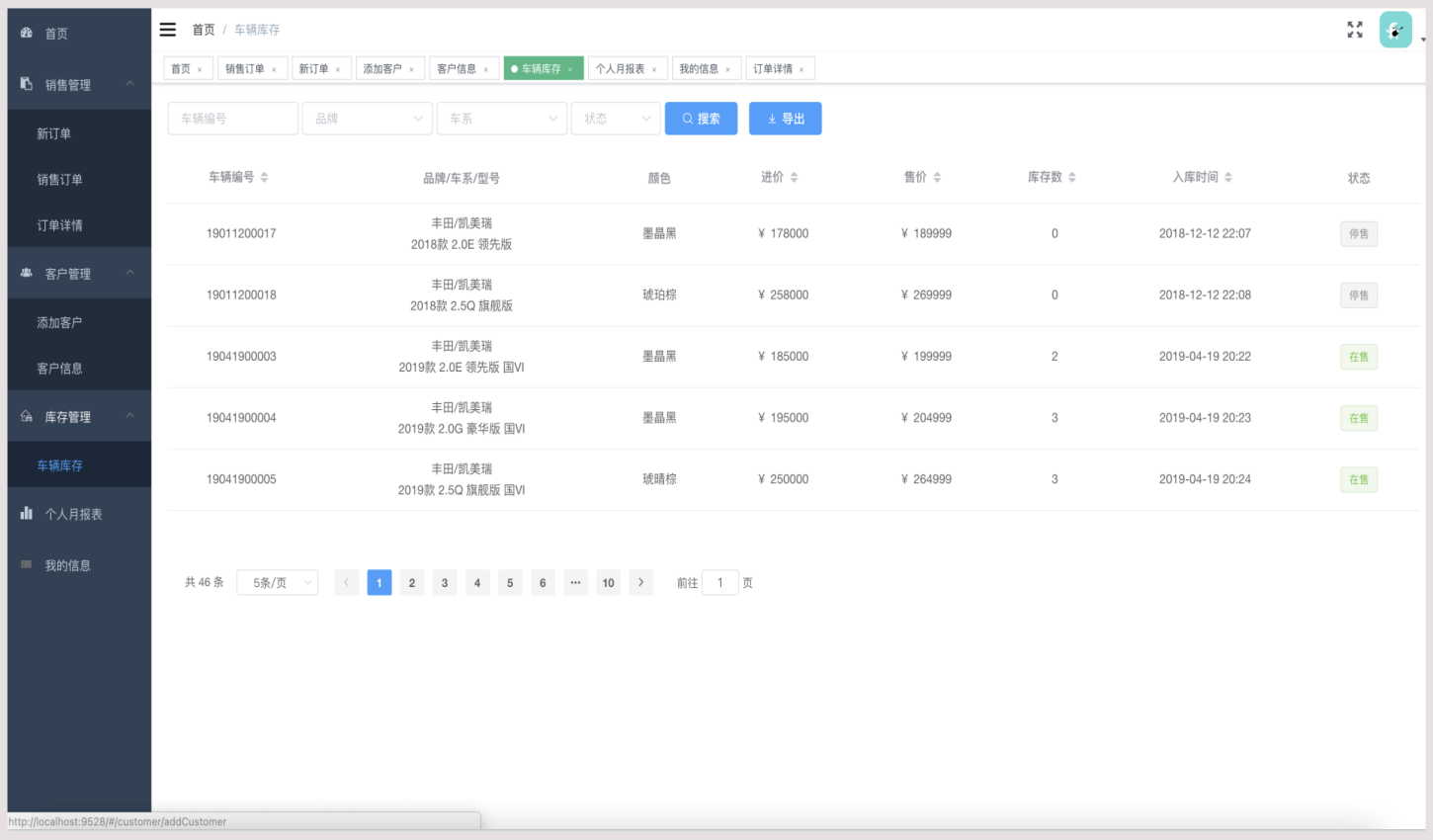The image size is (1433, 840).
Task: Close the 新订单 tab
Action: (338, 69)
